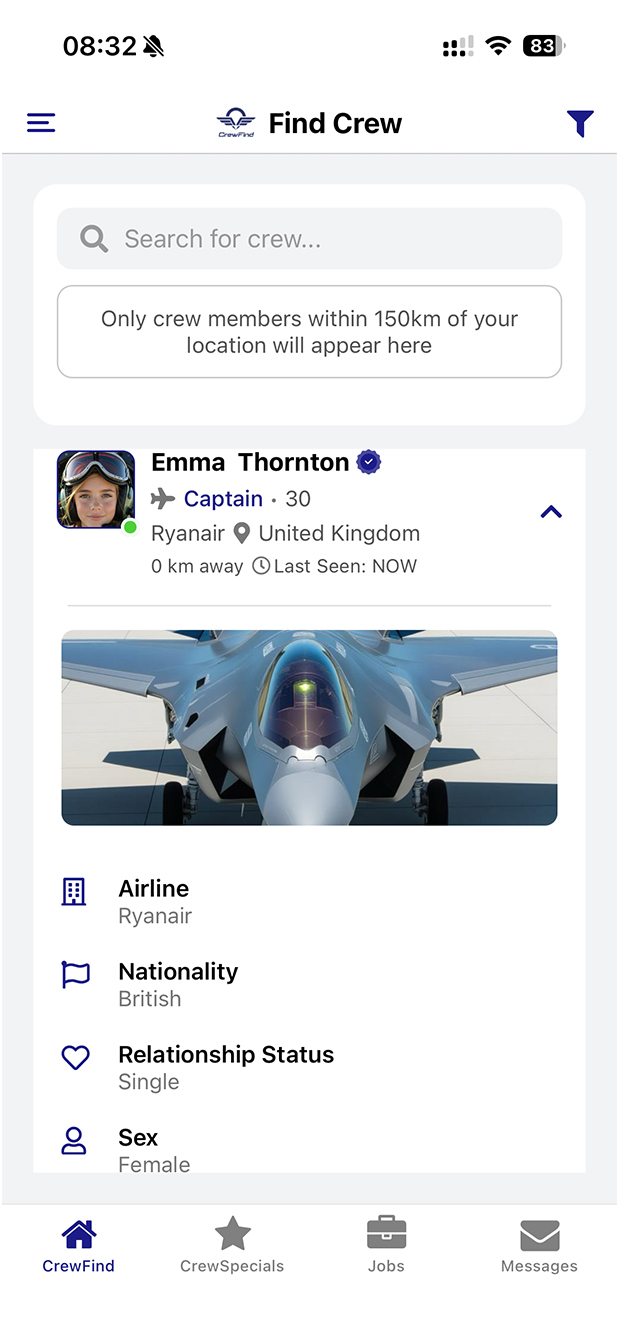The height and width of the screenshot is (1334, 620).
Task: View the fighter jet cover image
Action: pyautogui.click(x=309, y=727)
